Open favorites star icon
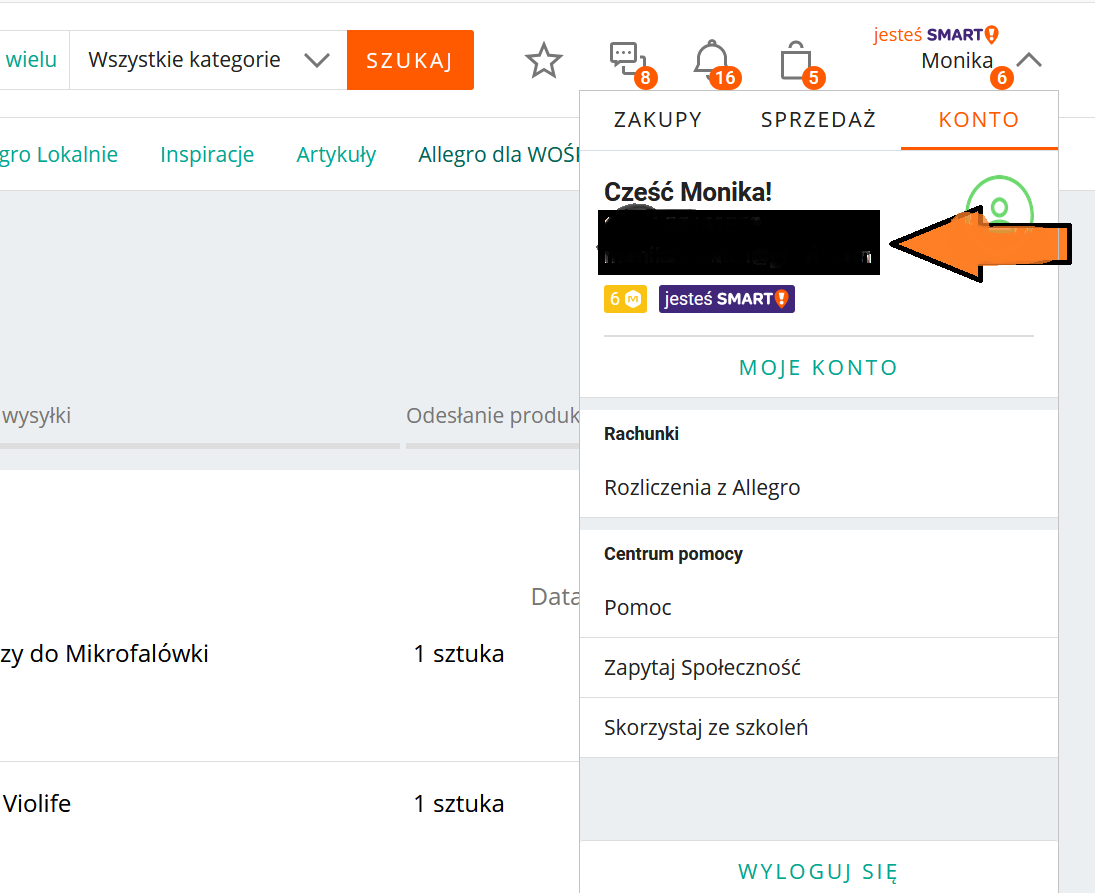 [543, 61]
